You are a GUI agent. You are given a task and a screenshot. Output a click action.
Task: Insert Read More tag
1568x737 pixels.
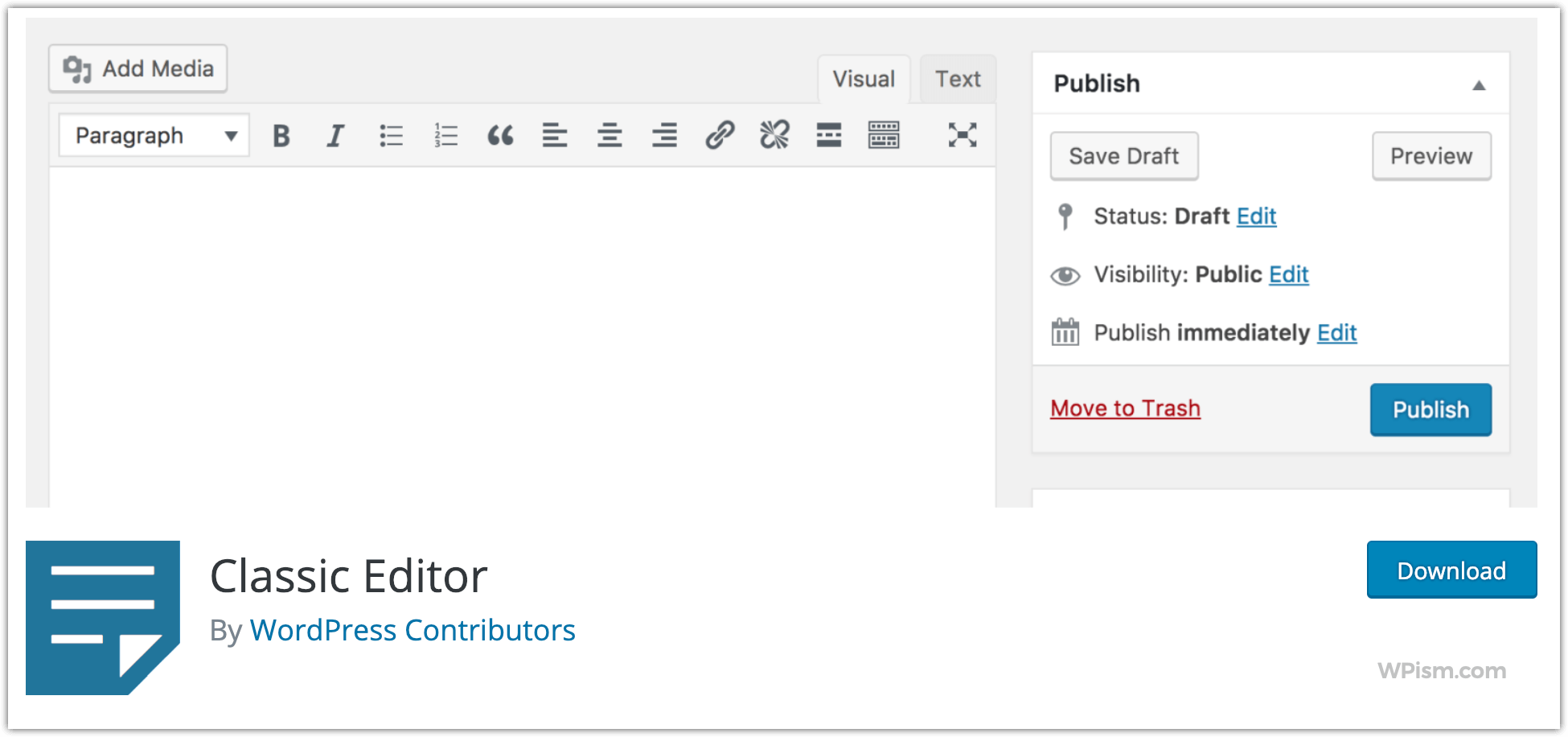click(x=829, y=135)
